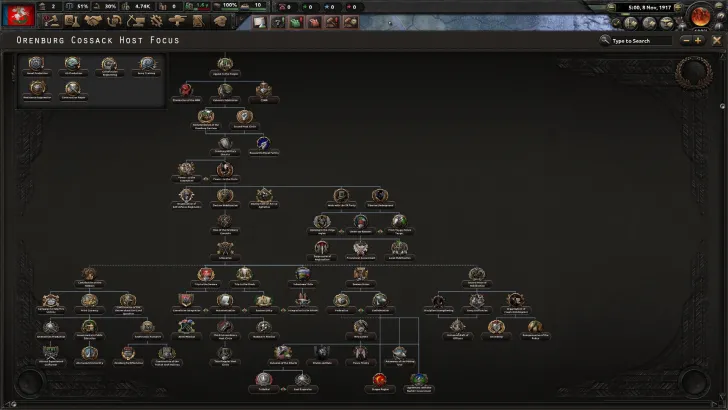This screenshot has height=410, width=728.
Task: Open the Research tab with flask icon
Action: 69,21
